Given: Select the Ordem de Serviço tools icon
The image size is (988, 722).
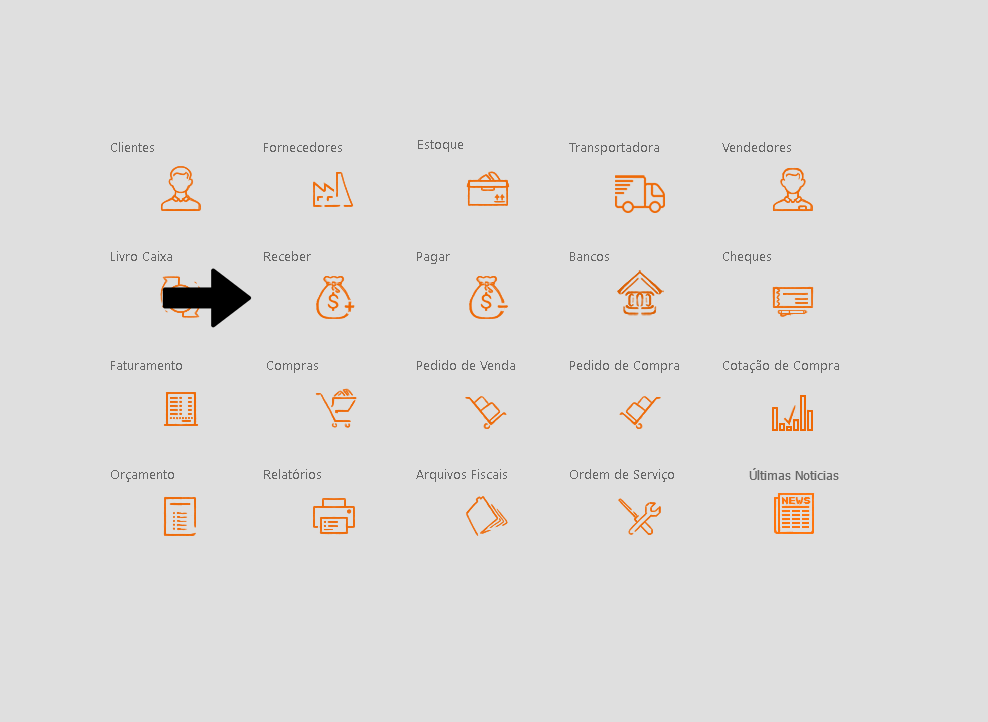Looking at the screenshot, I should [640, 517].
